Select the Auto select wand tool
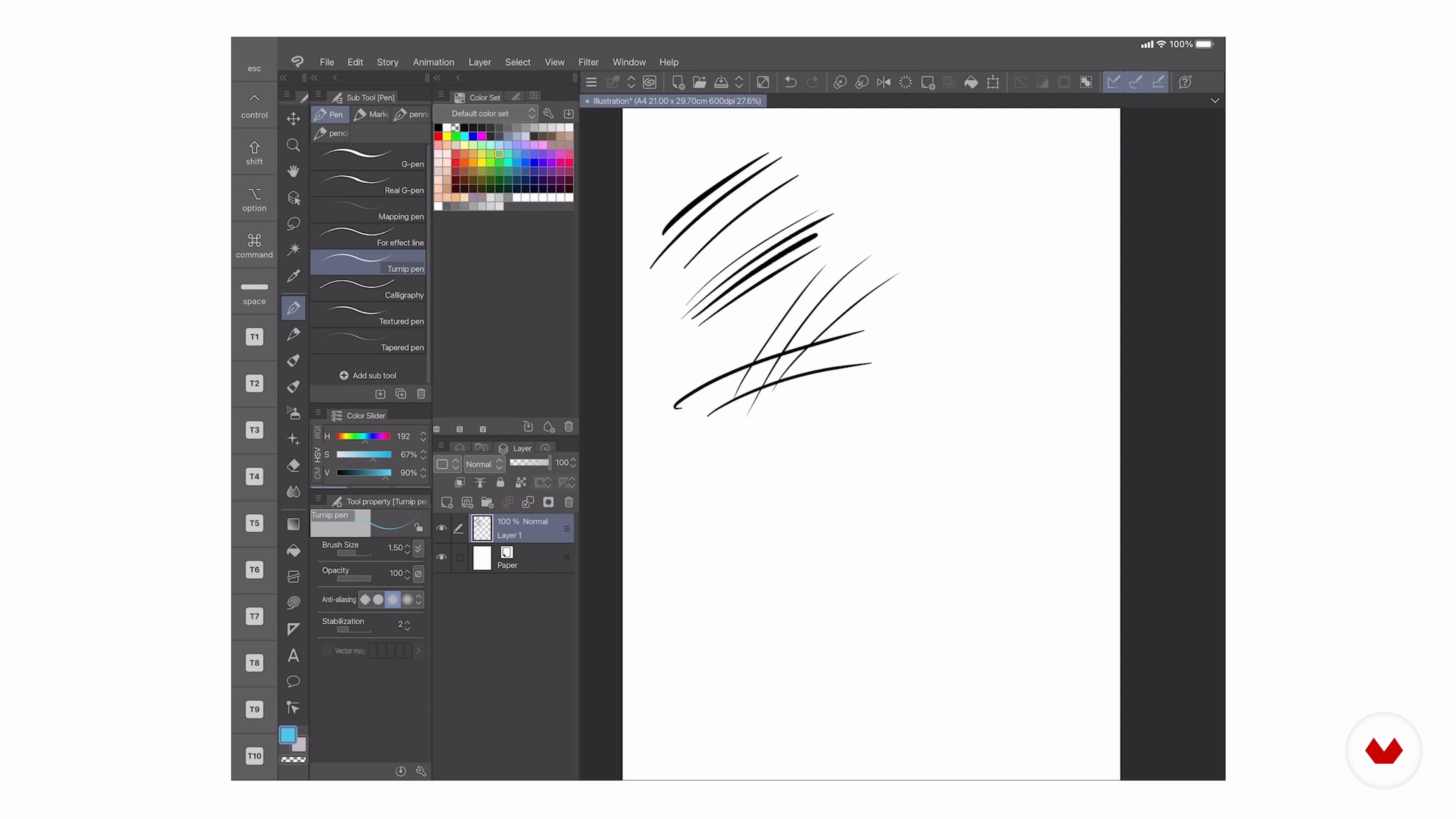Image resolution: width=1456 pixels, height=819 pixels. coord(293,249)
